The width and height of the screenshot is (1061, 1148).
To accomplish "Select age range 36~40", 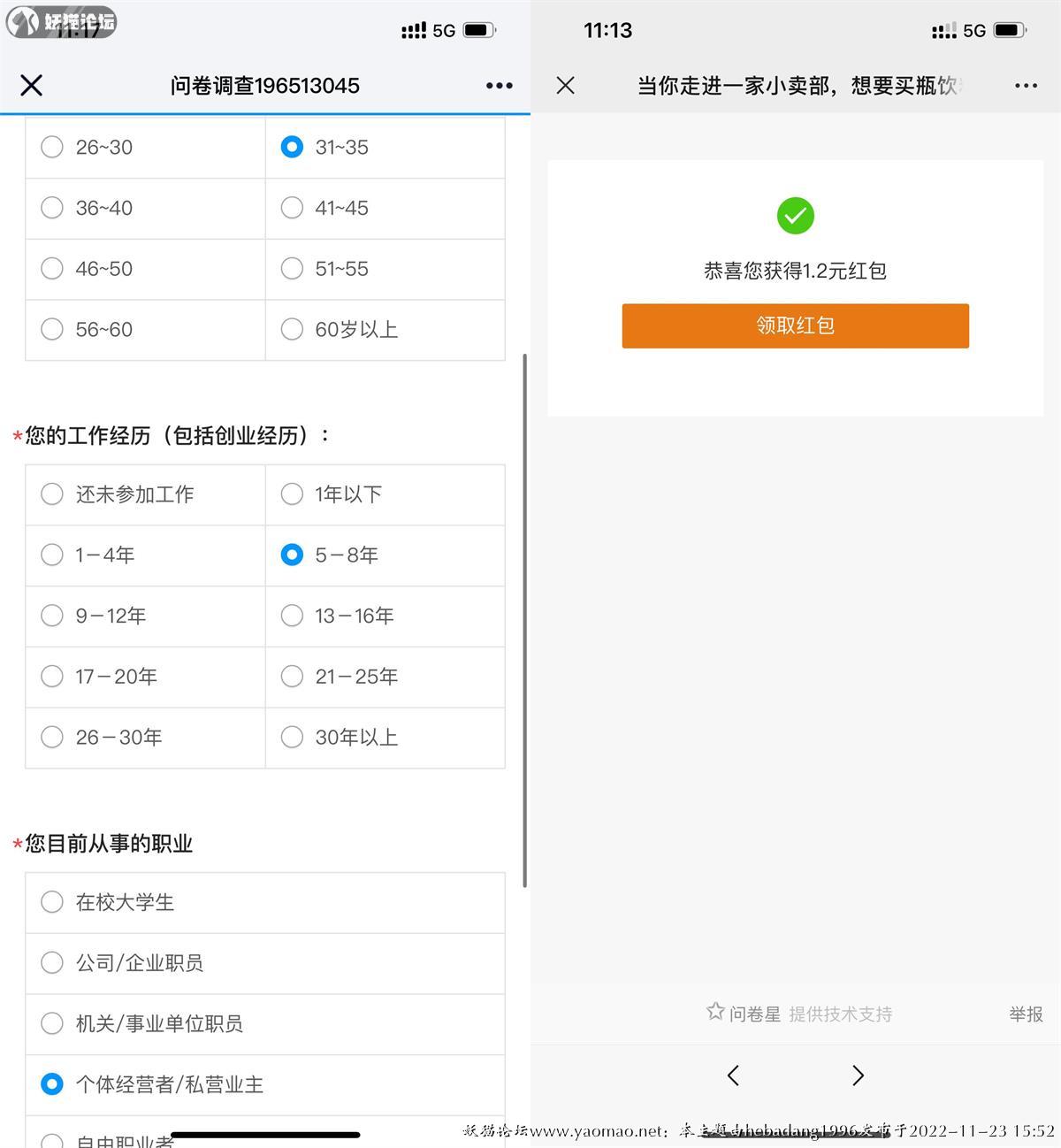I will tap(145, 209).
